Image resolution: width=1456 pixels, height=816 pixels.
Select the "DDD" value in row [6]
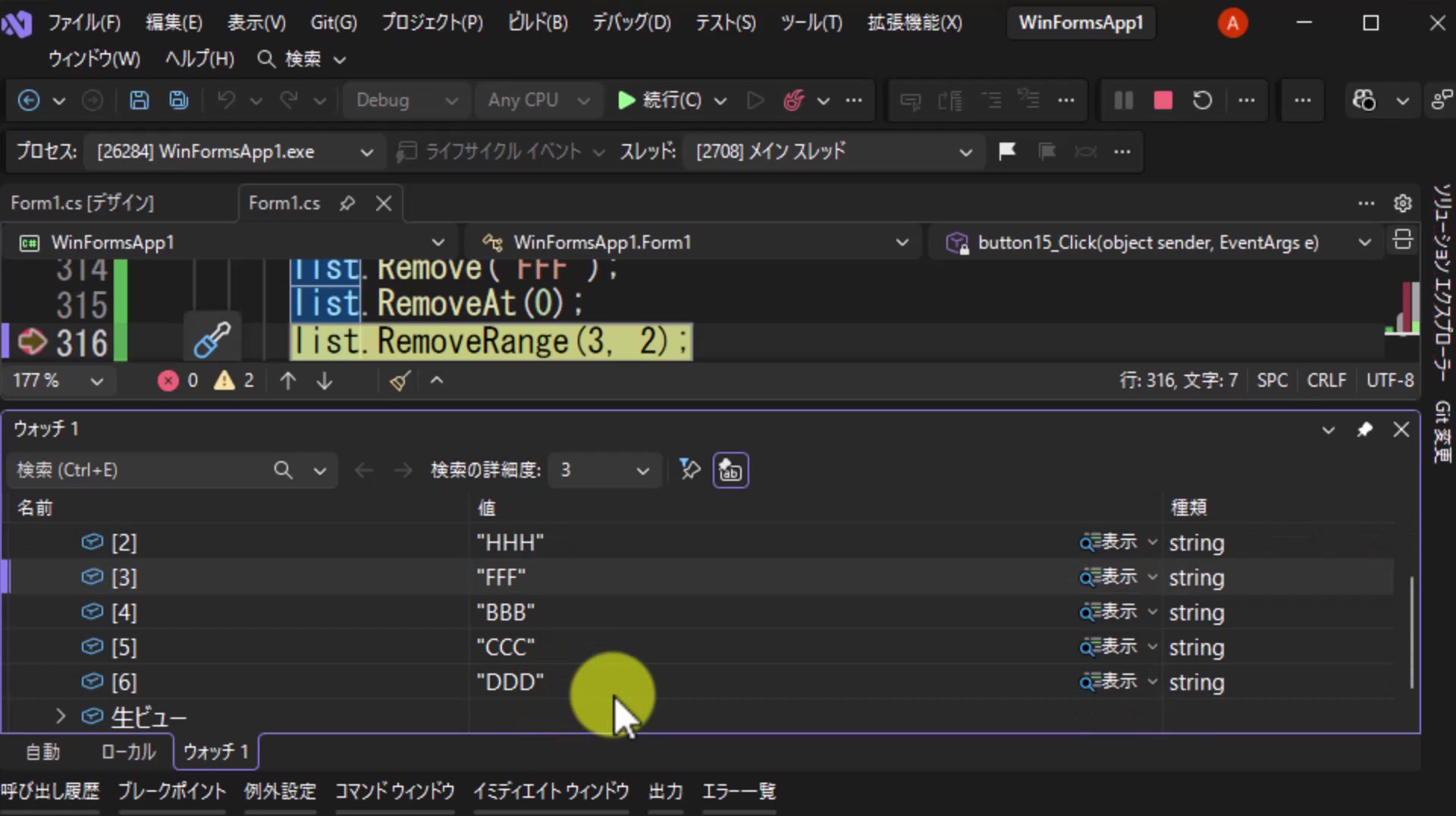click(x=510, y=682)
